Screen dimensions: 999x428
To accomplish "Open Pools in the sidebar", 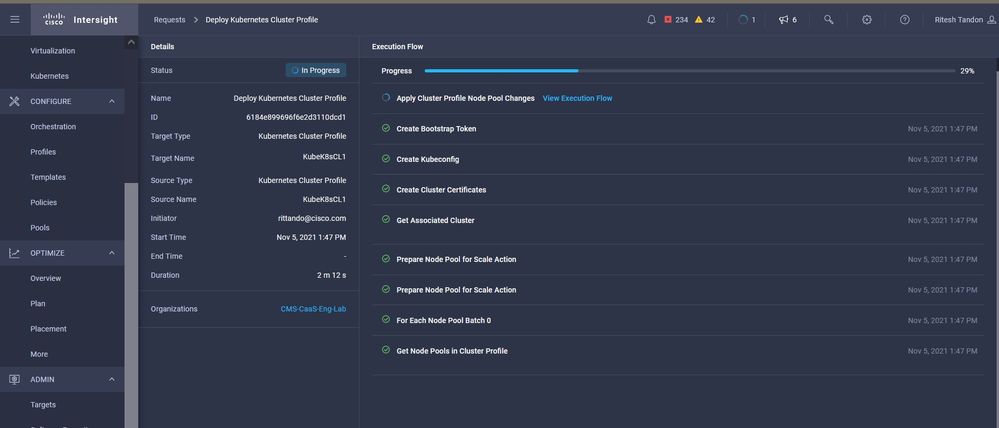I will (x=40, y=228).
